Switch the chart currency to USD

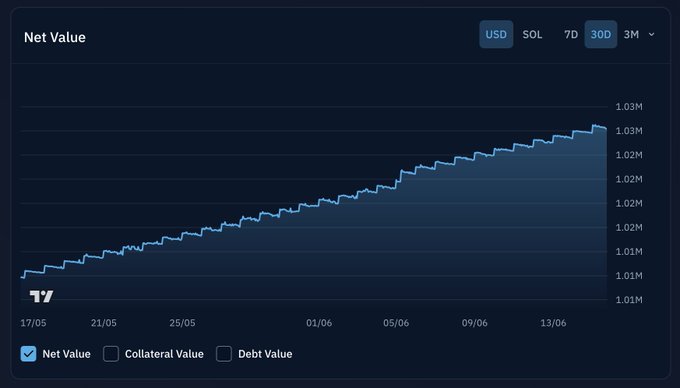coord(496,34)
